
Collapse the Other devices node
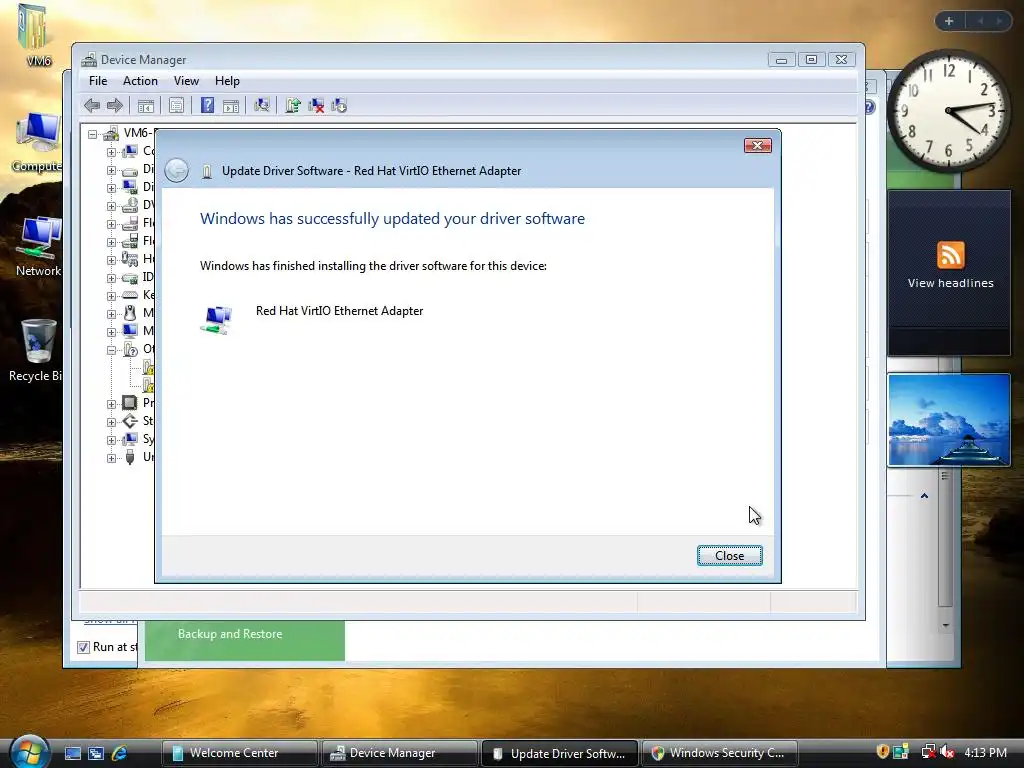[111, 350]
